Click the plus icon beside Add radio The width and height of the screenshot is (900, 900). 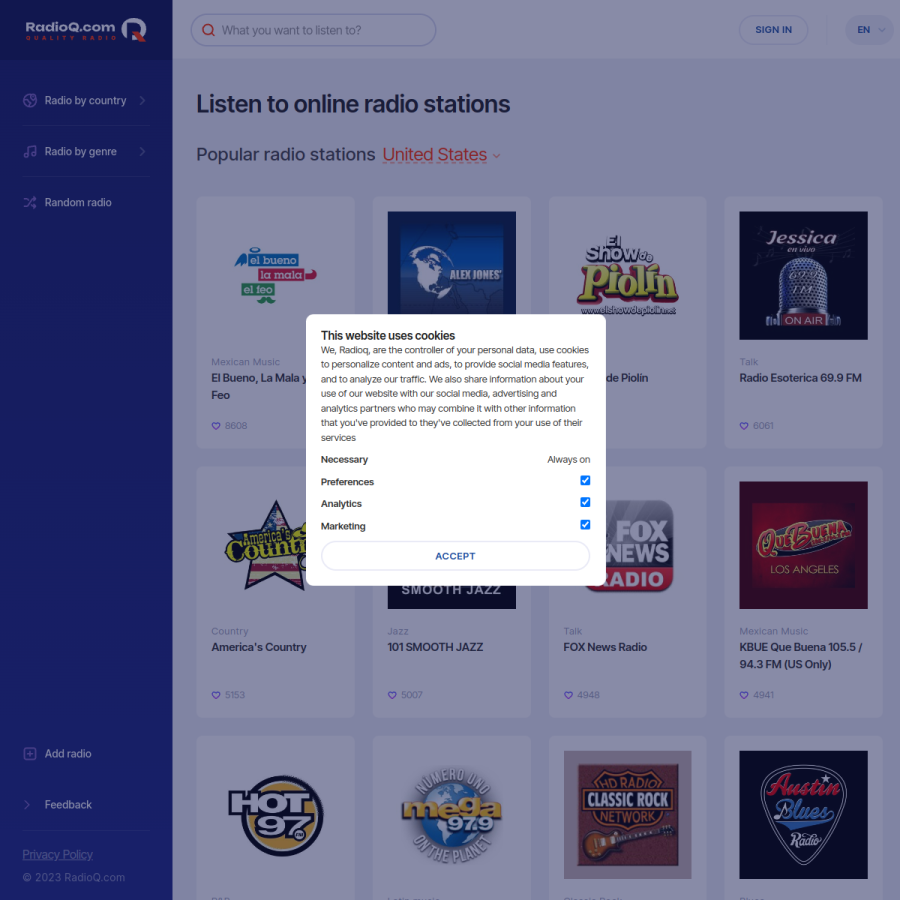pos(30,754)
